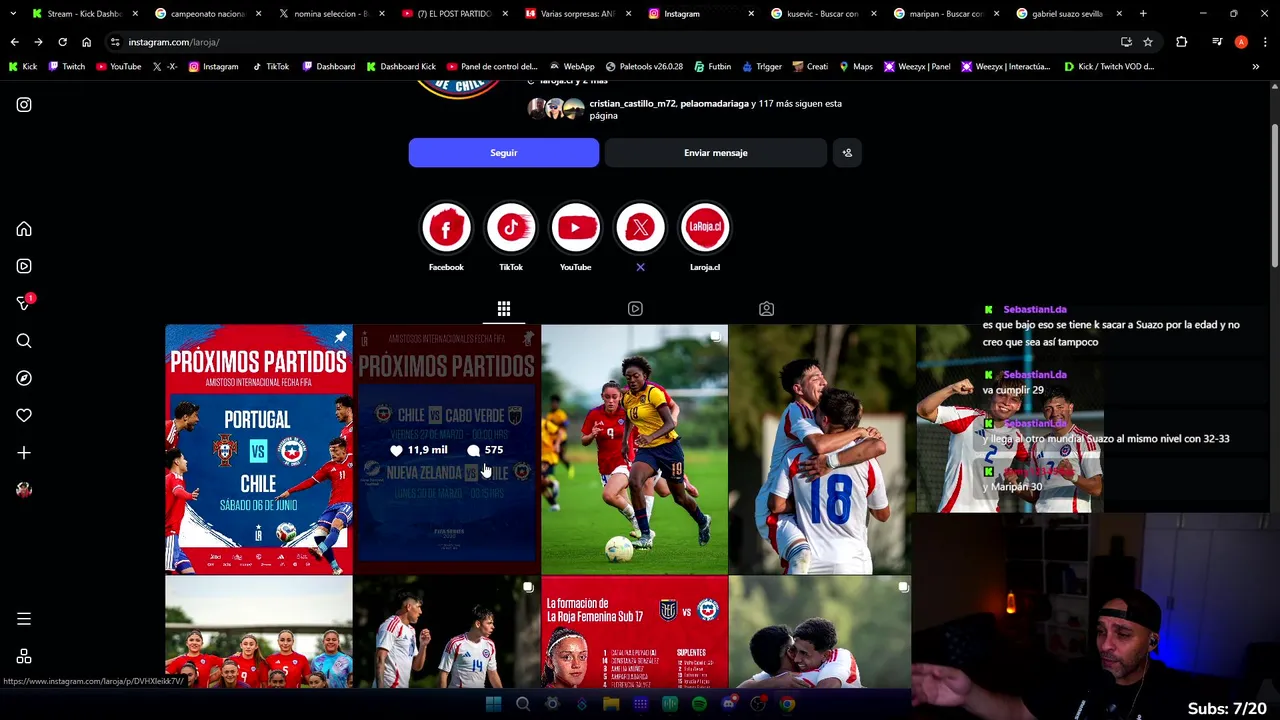Open your profile avatar in the sidebar
The image size is (1280, 720).
(x=24, y=490)
